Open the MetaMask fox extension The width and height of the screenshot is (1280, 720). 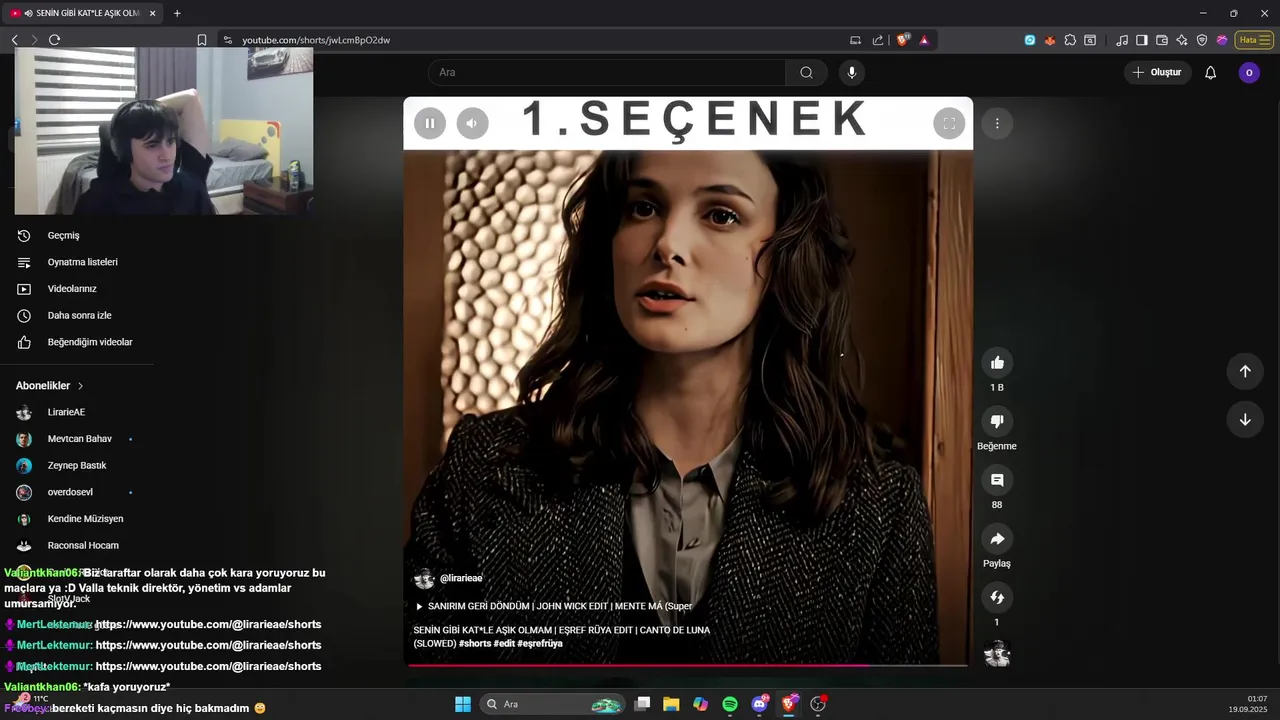[1050, 40]
